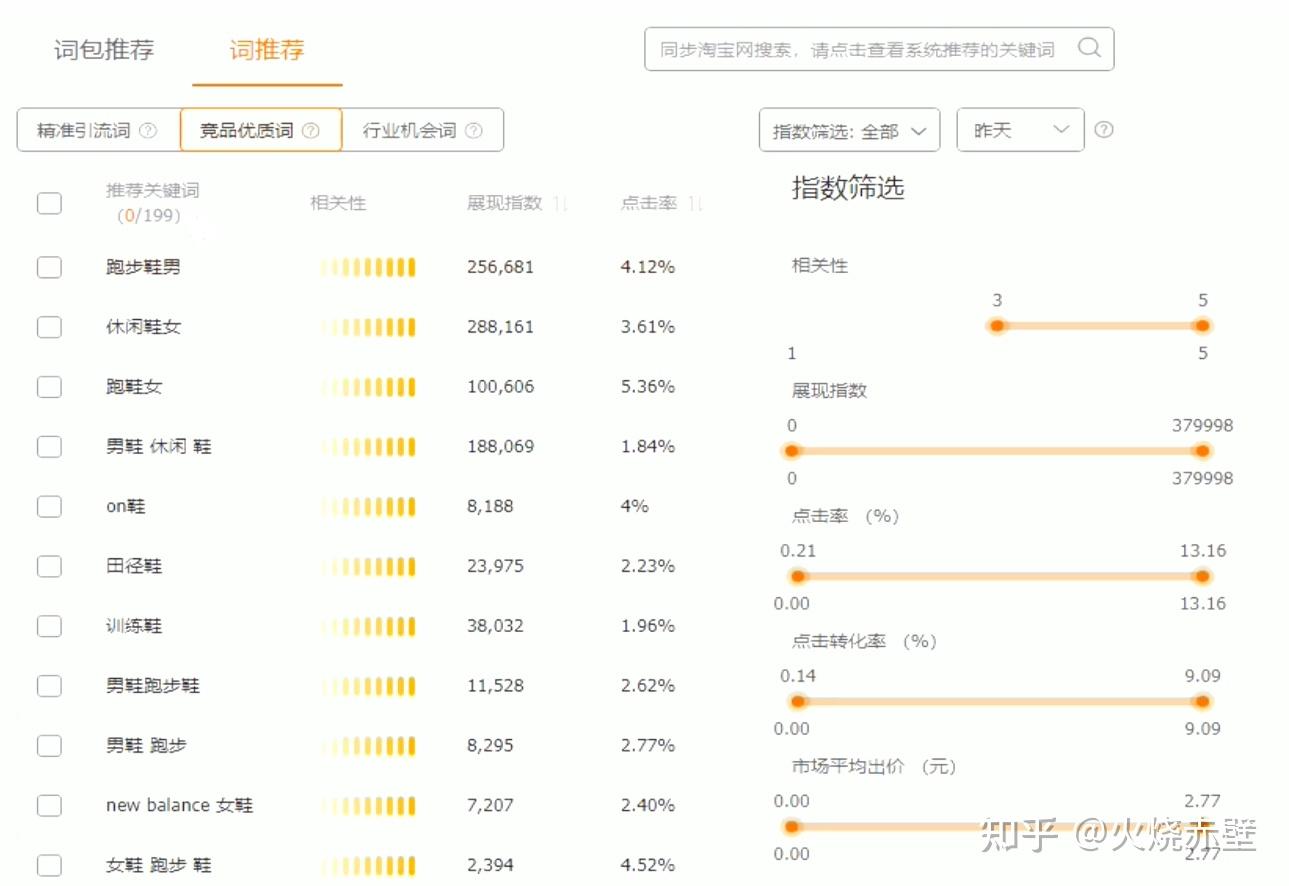
Task: Check the 跑步鞋男 keyword row
Action: pyautogui.click(x=49, y=267)
